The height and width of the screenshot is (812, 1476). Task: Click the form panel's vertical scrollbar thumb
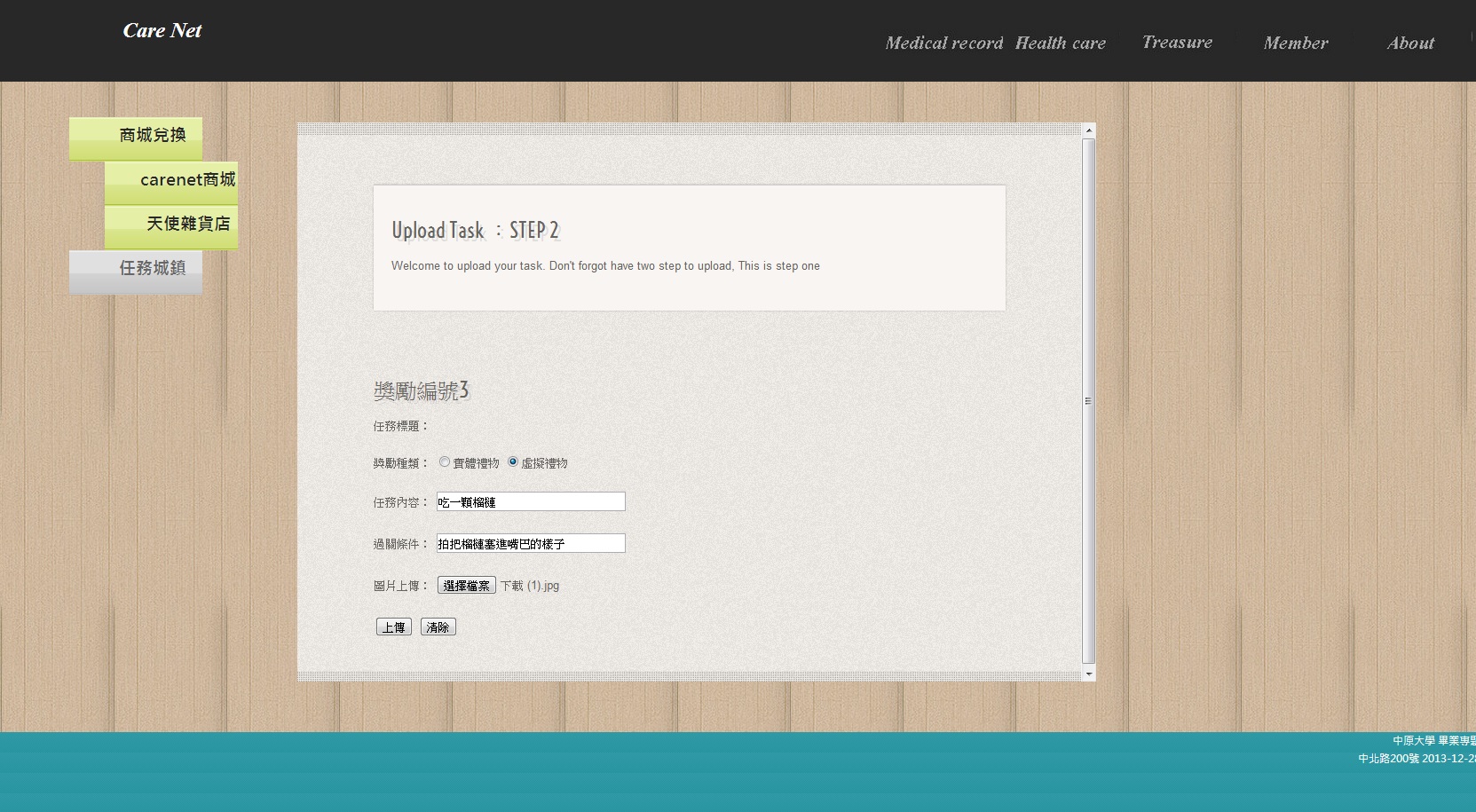[1088, 399]
